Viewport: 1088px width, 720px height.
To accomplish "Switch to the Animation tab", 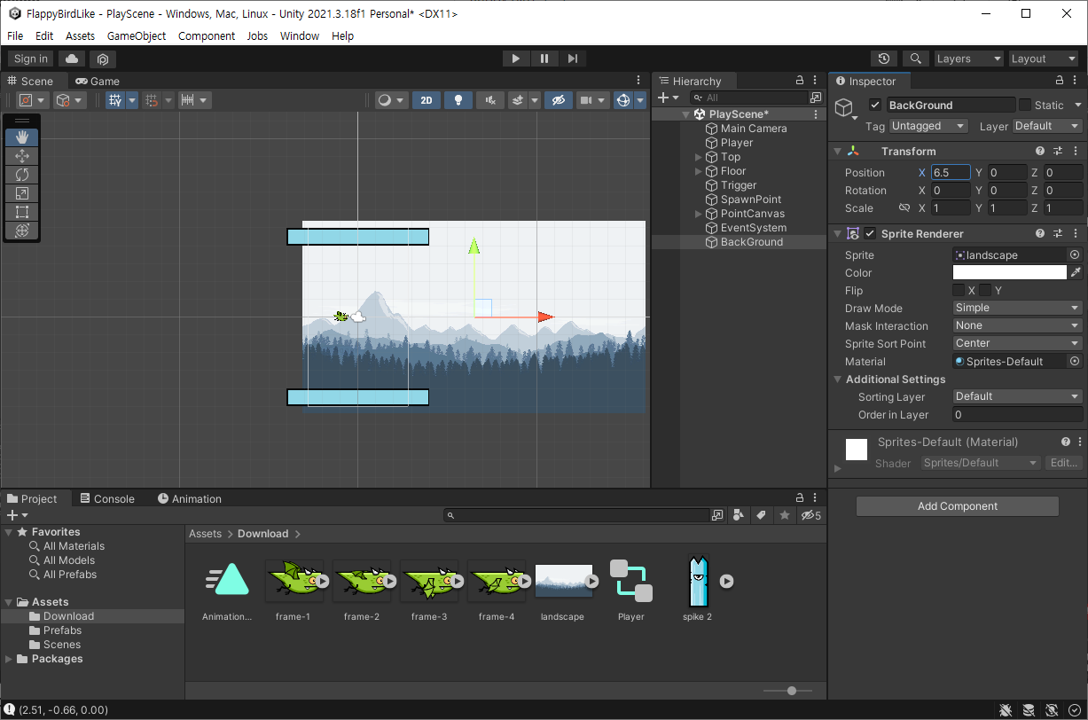I will 189,499.
